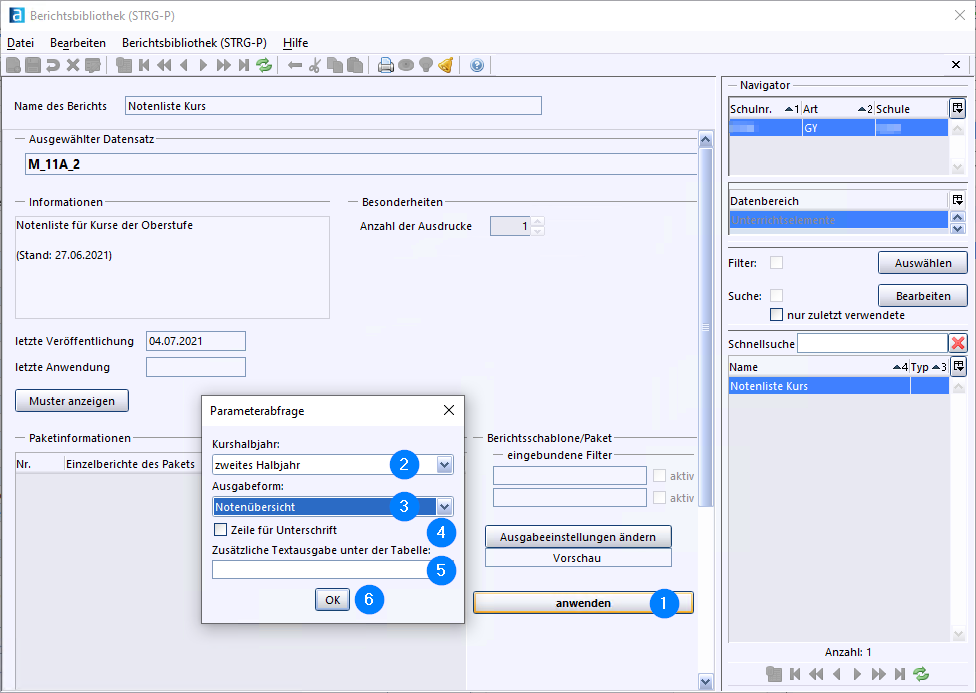
Task: Click the golden bell toolbar icon
Action: (x=446, y=65)
